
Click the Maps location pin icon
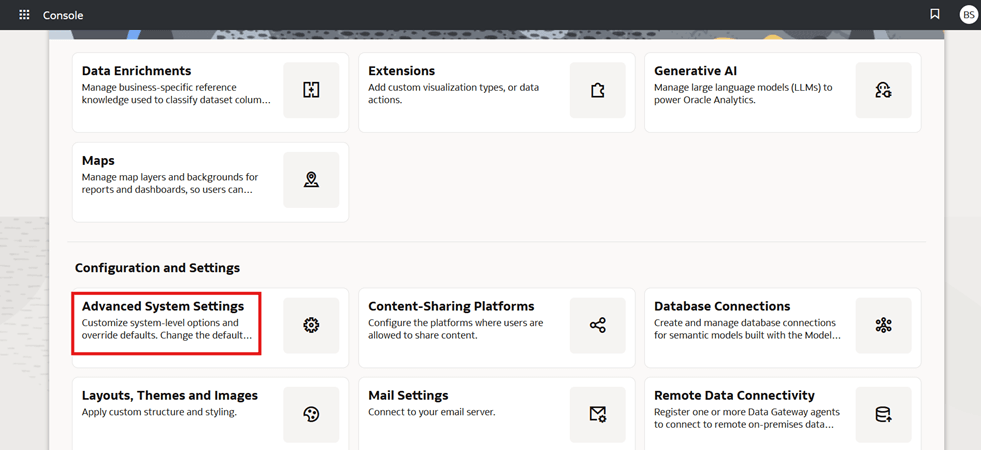point(311,180)
